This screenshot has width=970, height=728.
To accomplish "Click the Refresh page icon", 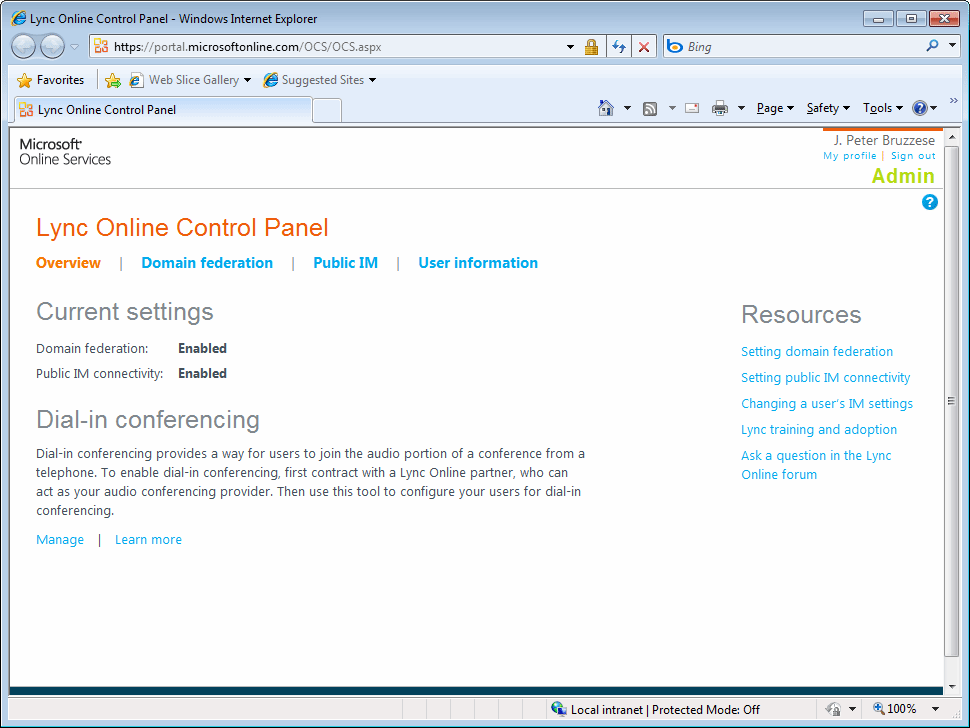I will point(619,47).
